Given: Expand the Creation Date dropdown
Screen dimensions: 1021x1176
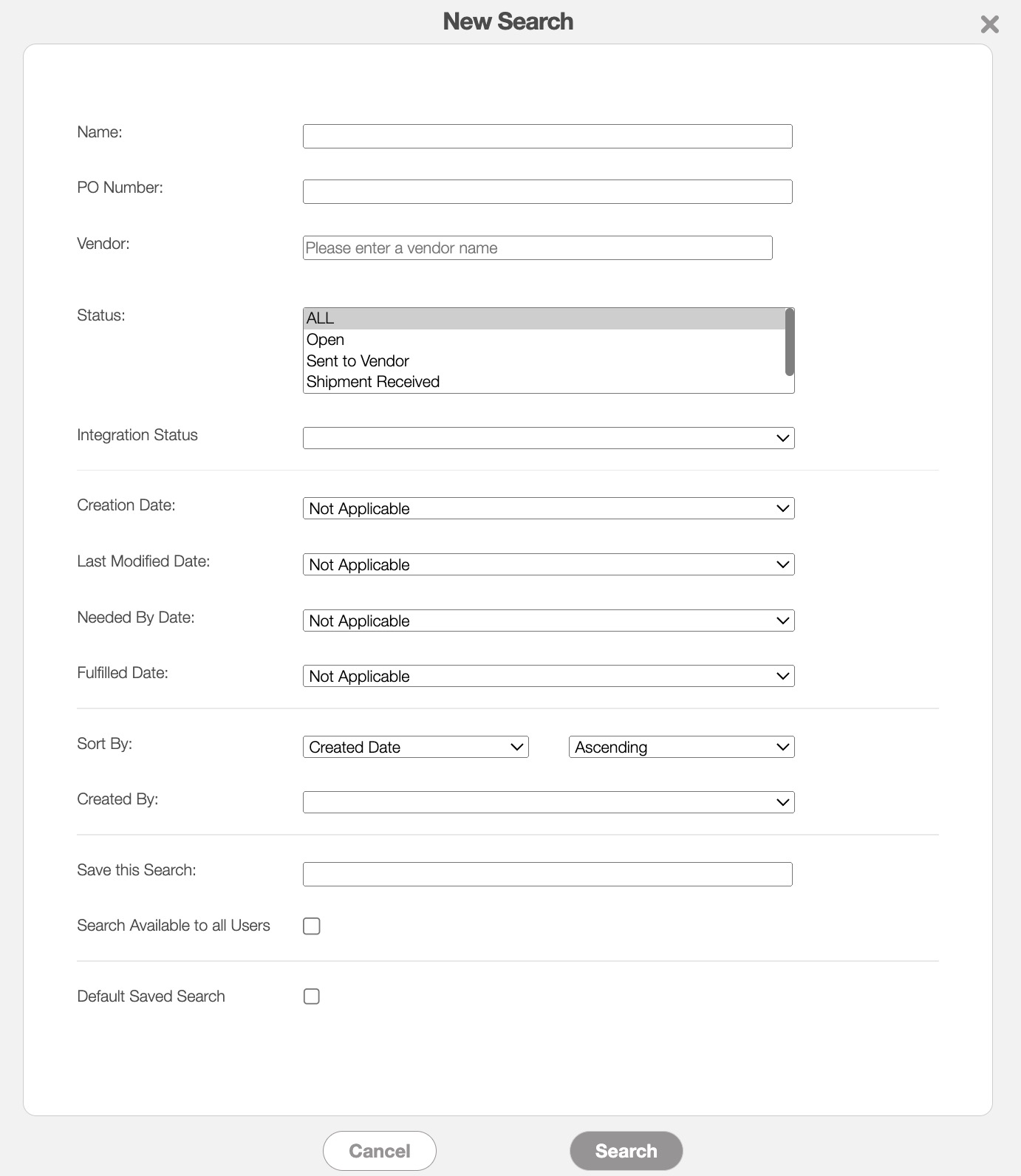Looking at the screenshot, I should 548,509.
